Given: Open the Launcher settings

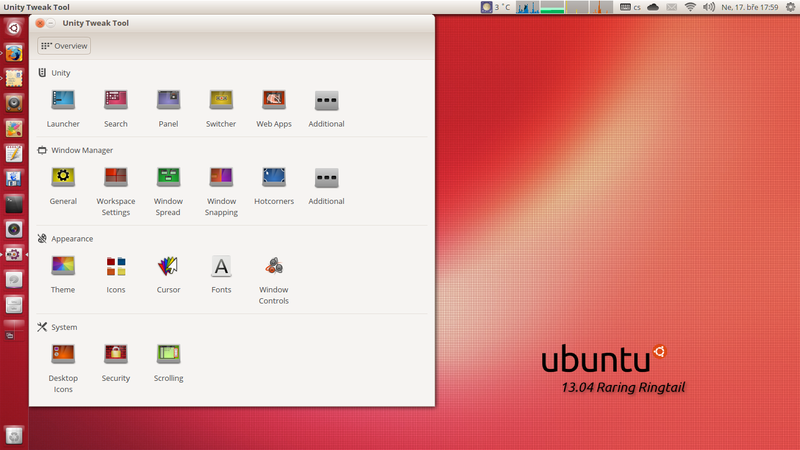Looking at the screenshot, I should tap(63, 108).
